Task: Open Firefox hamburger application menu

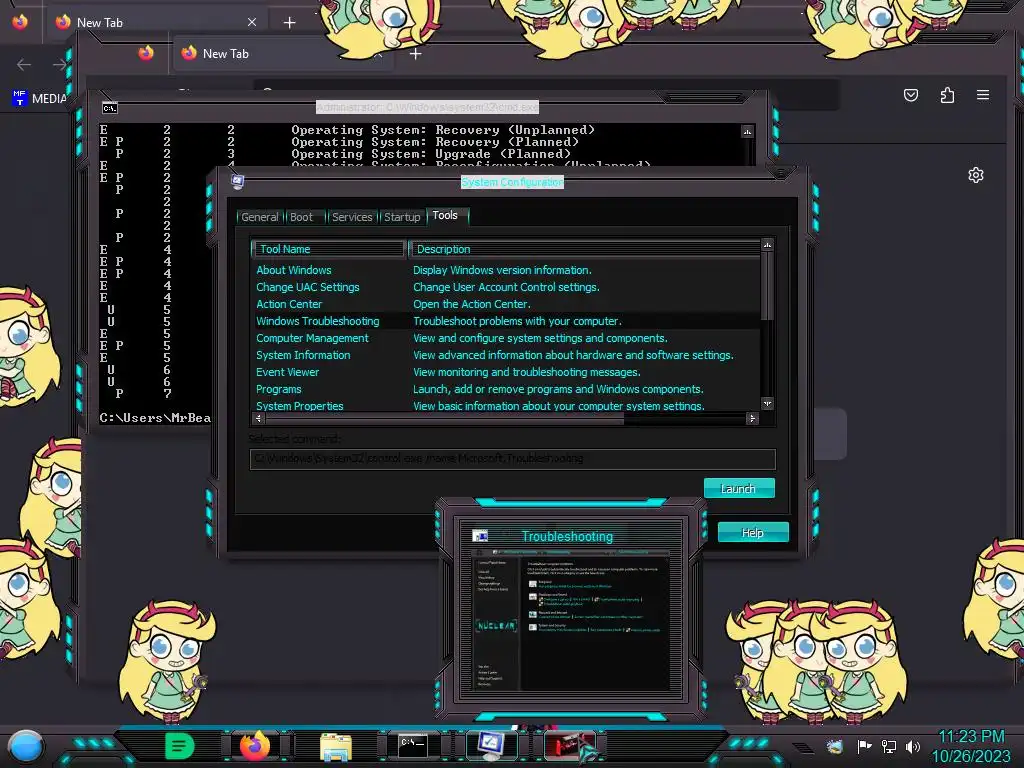Action: (x=983, y=95)
